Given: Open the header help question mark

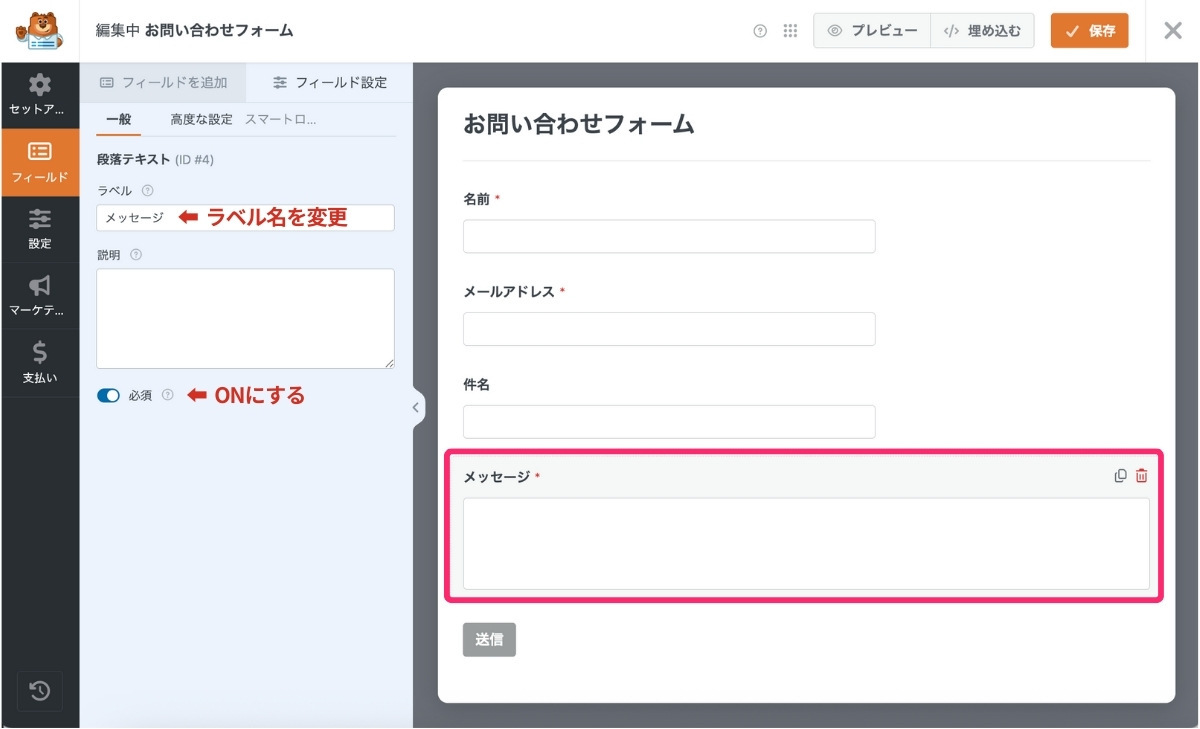Looking at the screenshot, I should 761,29.
